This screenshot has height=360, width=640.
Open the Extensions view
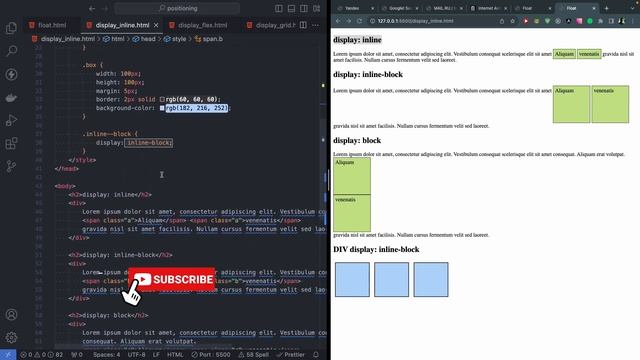11,143
